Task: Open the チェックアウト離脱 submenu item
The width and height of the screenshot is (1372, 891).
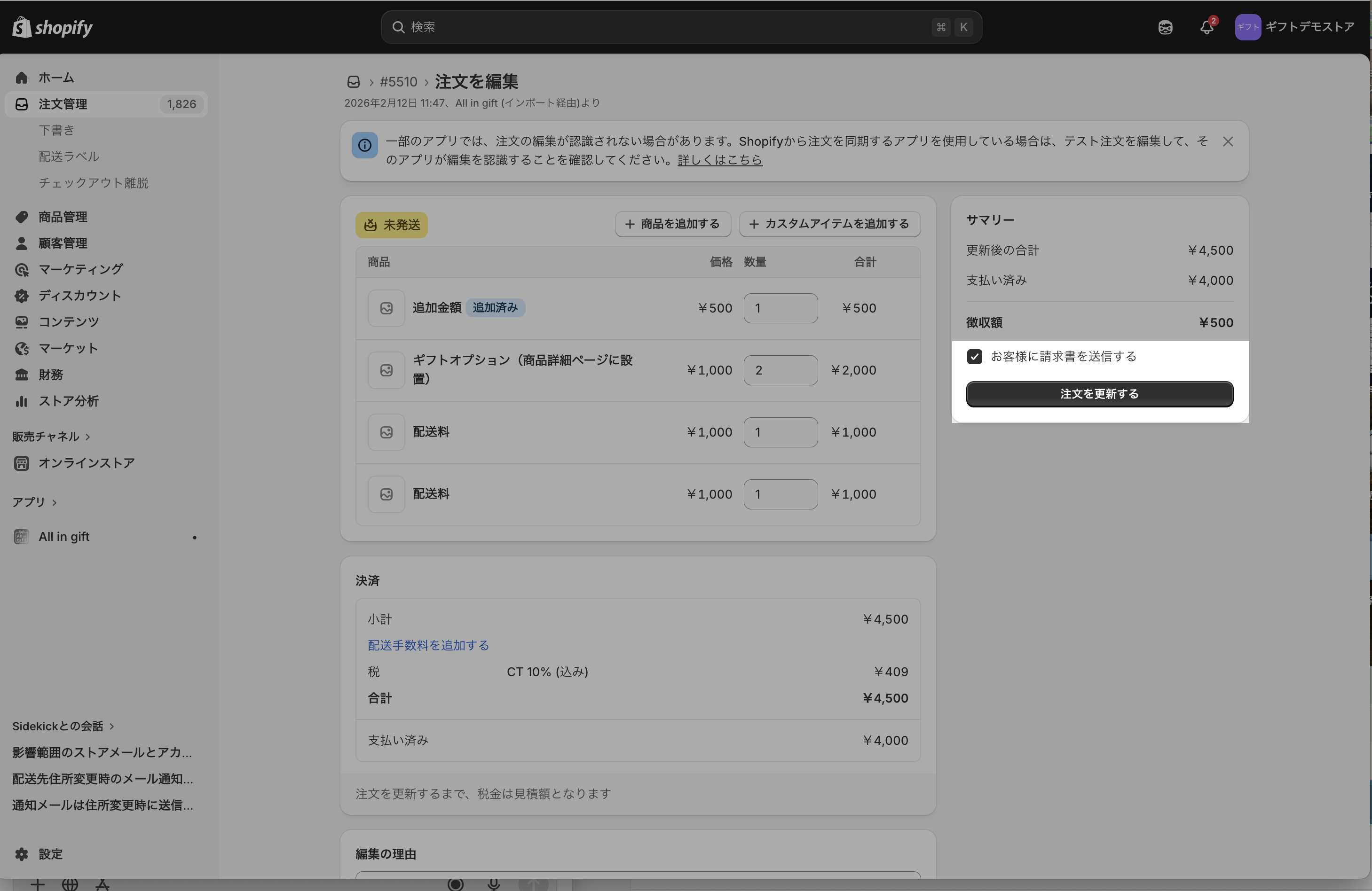Action: click(x=94, y=183)
